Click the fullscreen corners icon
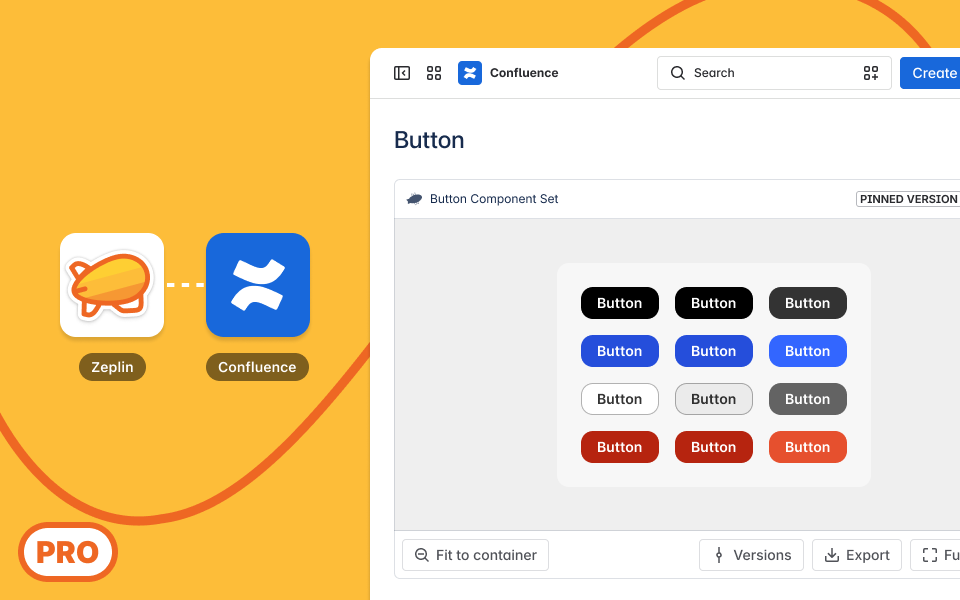Viewport: 960px width, 600px height. click(x=929, y=555)
